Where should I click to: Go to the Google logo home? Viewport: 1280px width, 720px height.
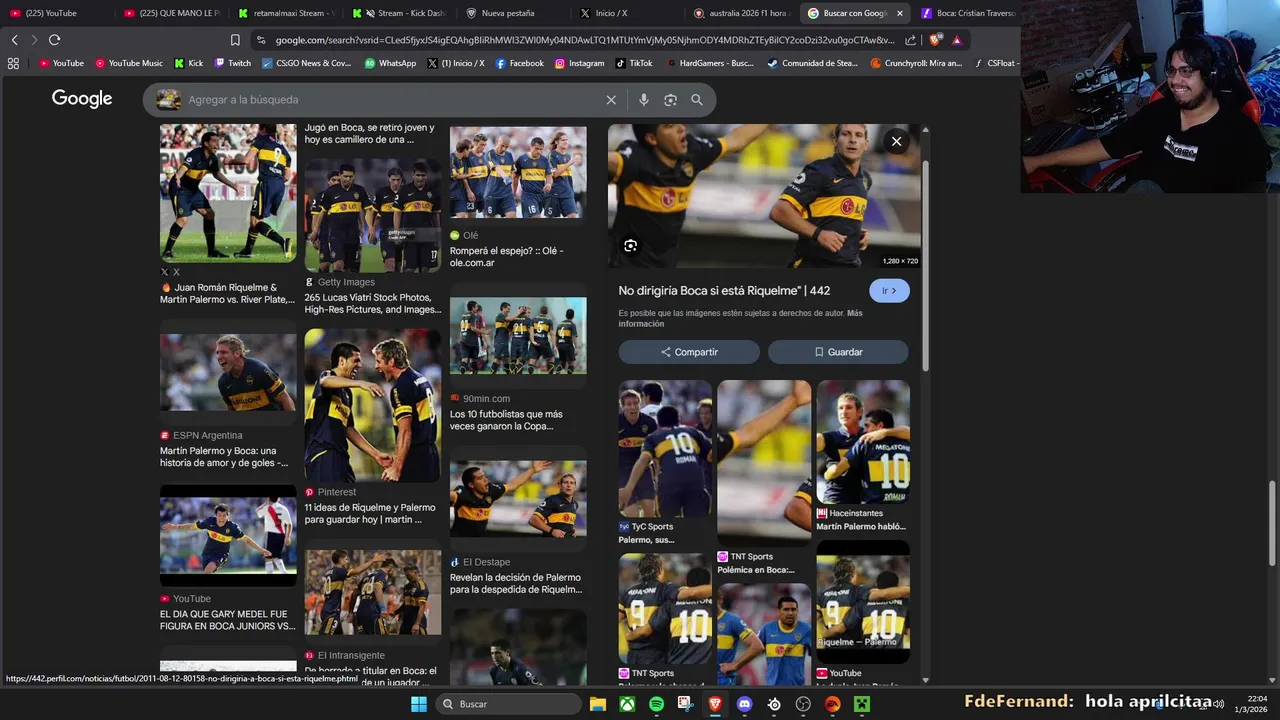(x=82, y=99)
